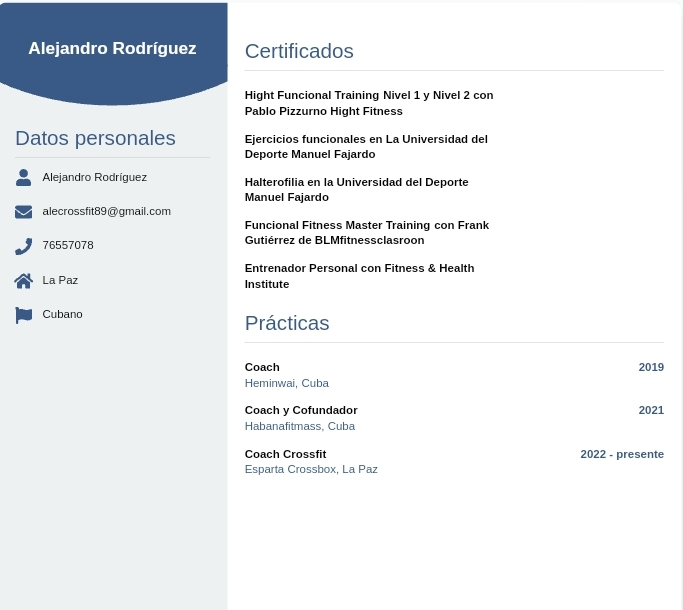Click the email alecrossfit89@gmail.com
The width and height of the screenshot is (683, 610).
pos(107,211)
